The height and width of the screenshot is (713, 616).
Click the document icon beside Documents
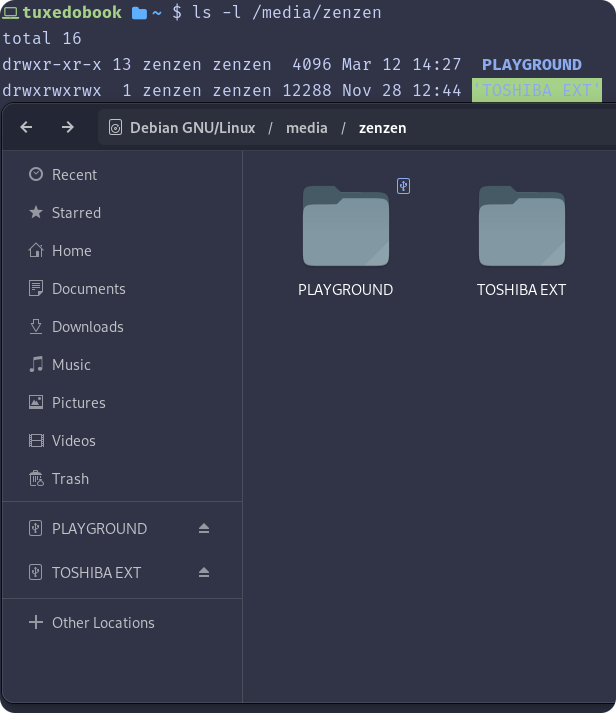tap(36, 288)
